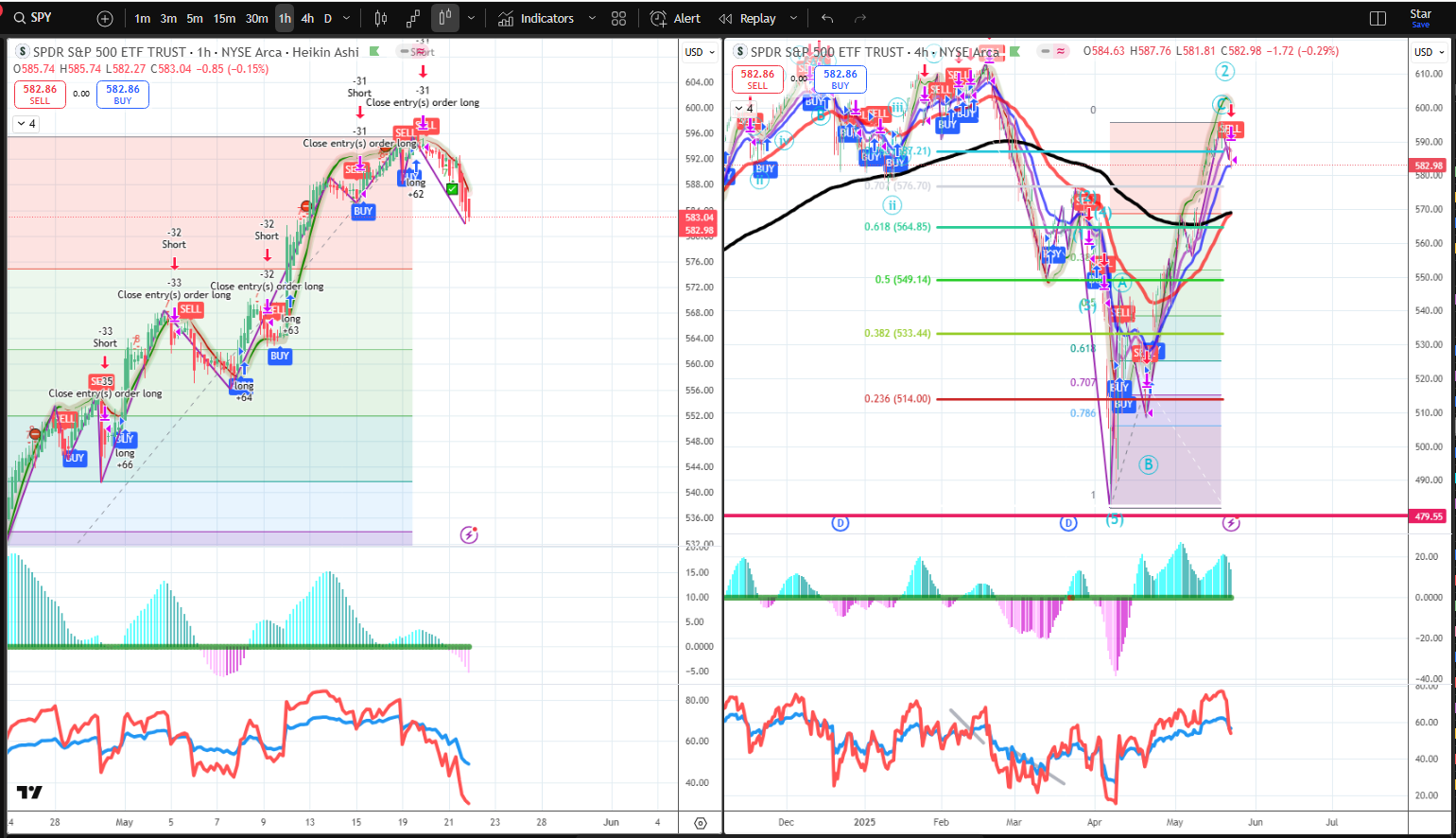Click the Star Save layout button
The width and height of the screenshot is (1456, 838).
1420,18
